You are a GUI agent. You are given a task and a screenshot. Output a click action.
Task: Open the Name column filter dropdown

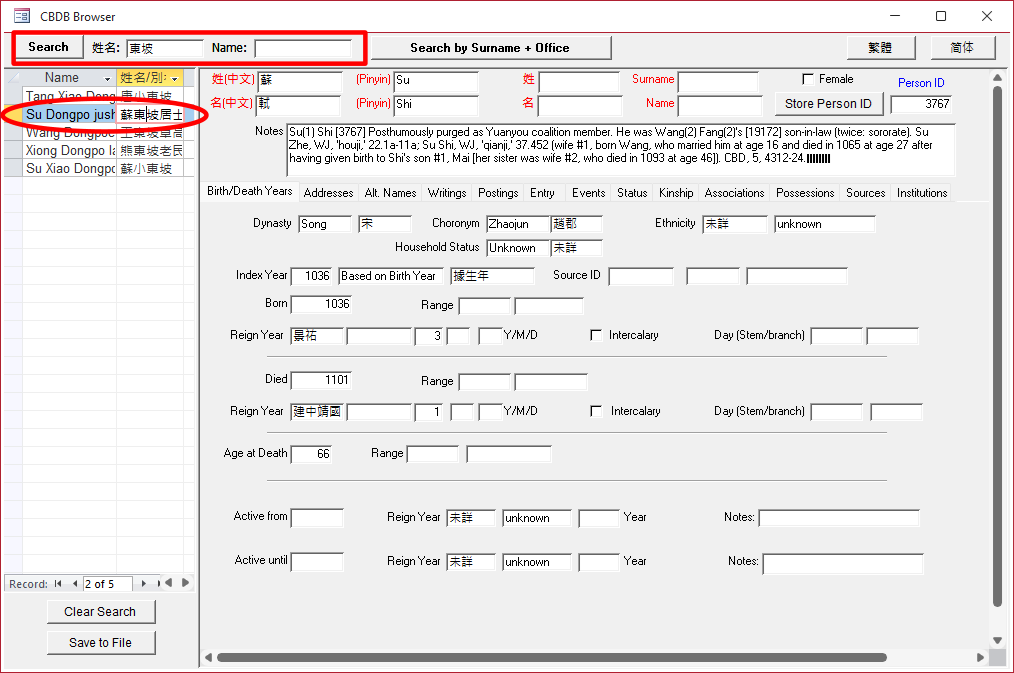[107, 78]
